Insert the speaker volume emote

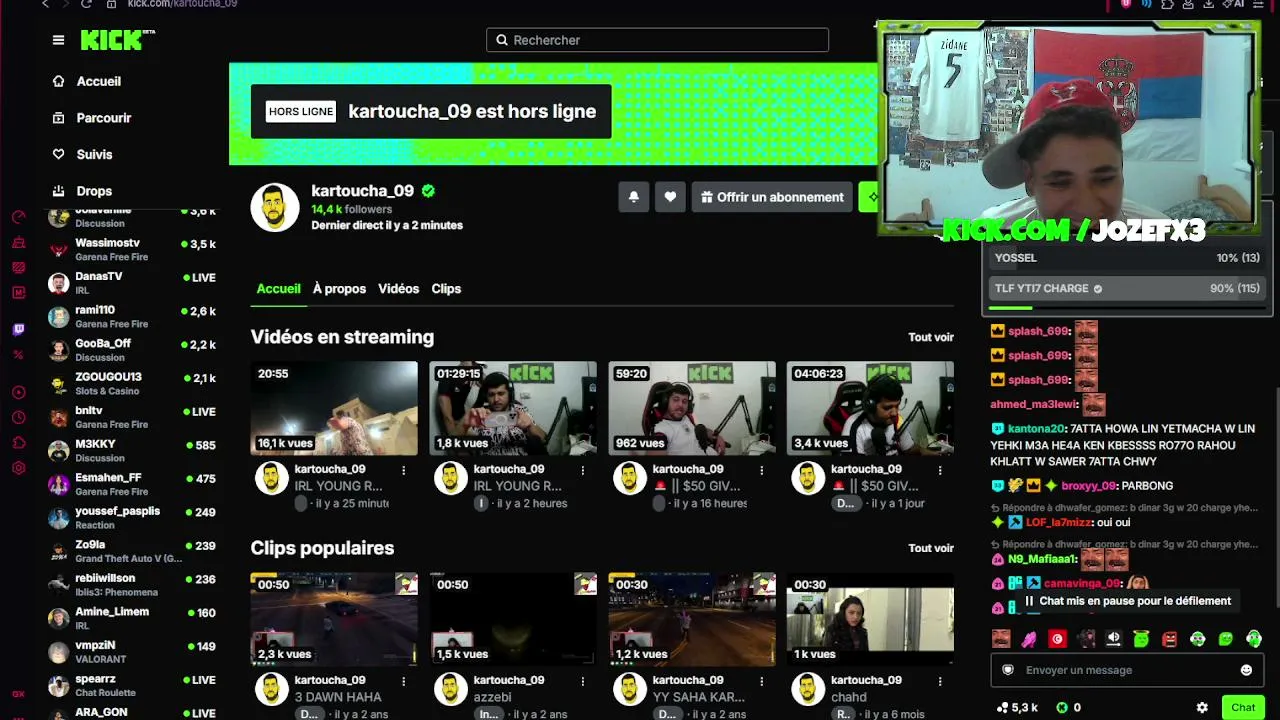point(1113,639)
